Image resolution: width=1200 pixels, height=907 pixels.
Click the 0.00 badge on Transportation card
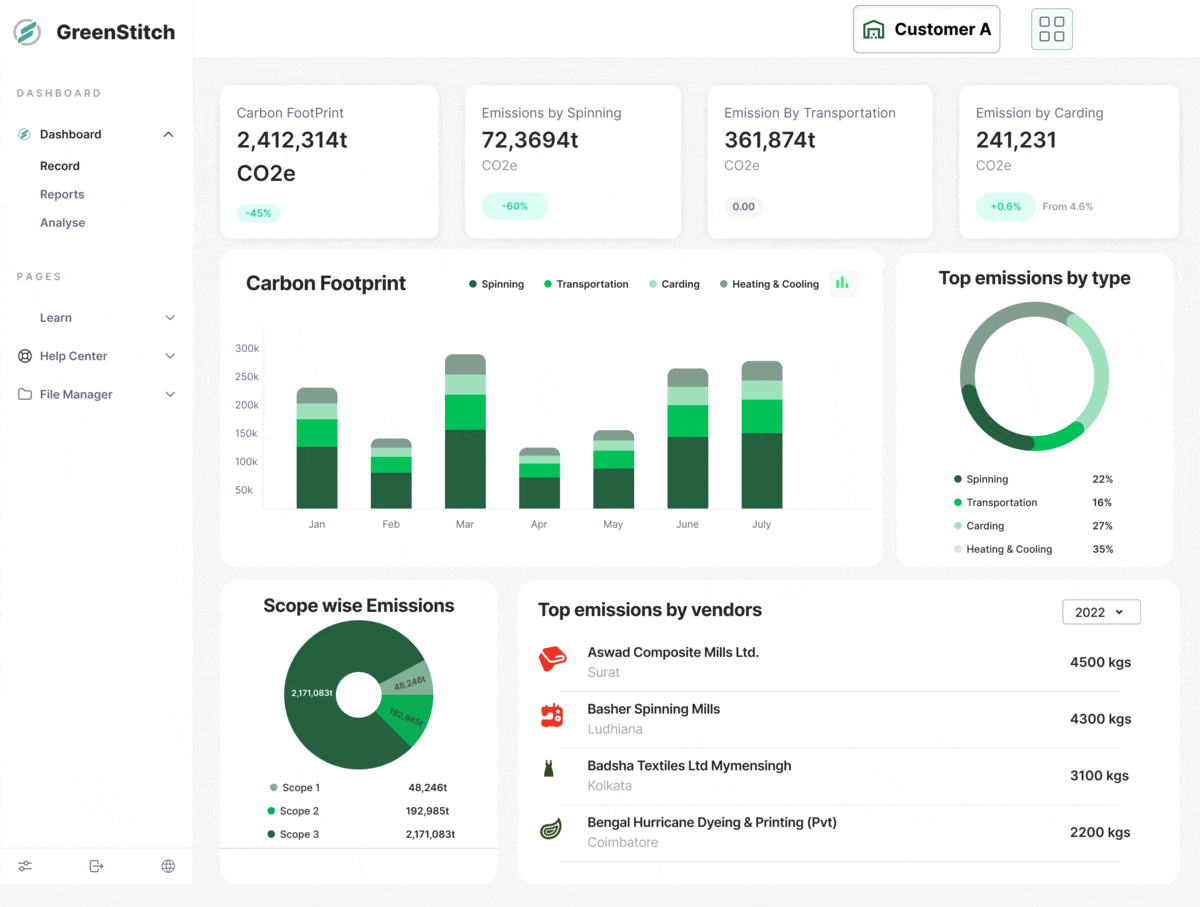click(743, 207)
